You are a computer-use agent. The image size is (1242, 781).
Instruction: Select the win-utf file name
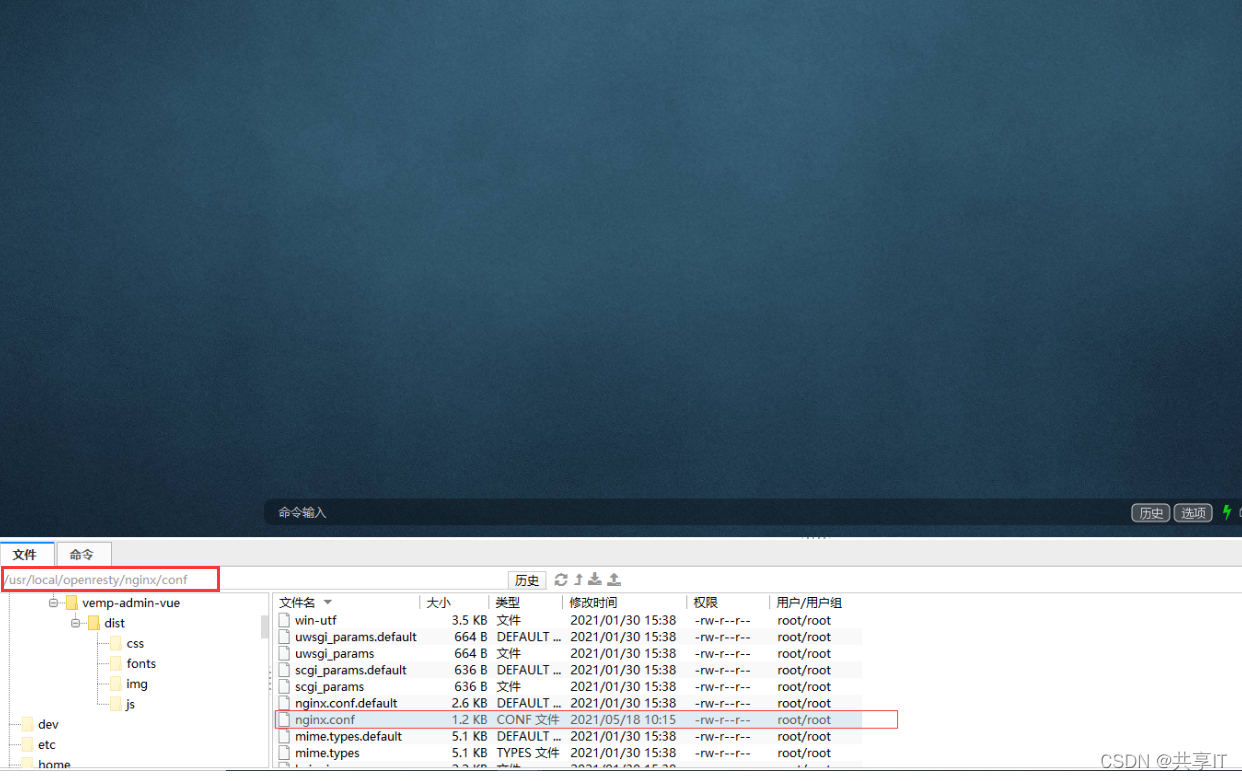coord(316,620)
